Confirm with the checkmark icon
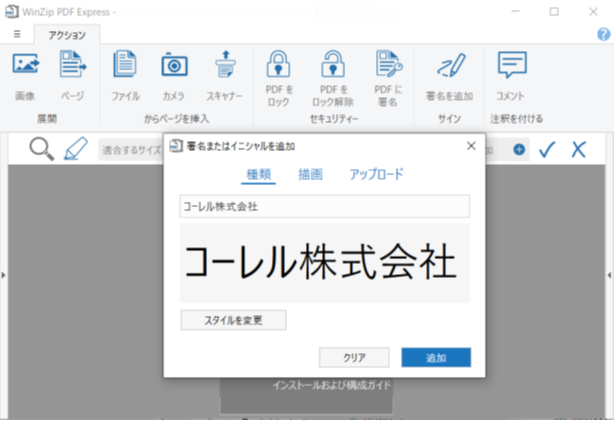 click(547, 149)
